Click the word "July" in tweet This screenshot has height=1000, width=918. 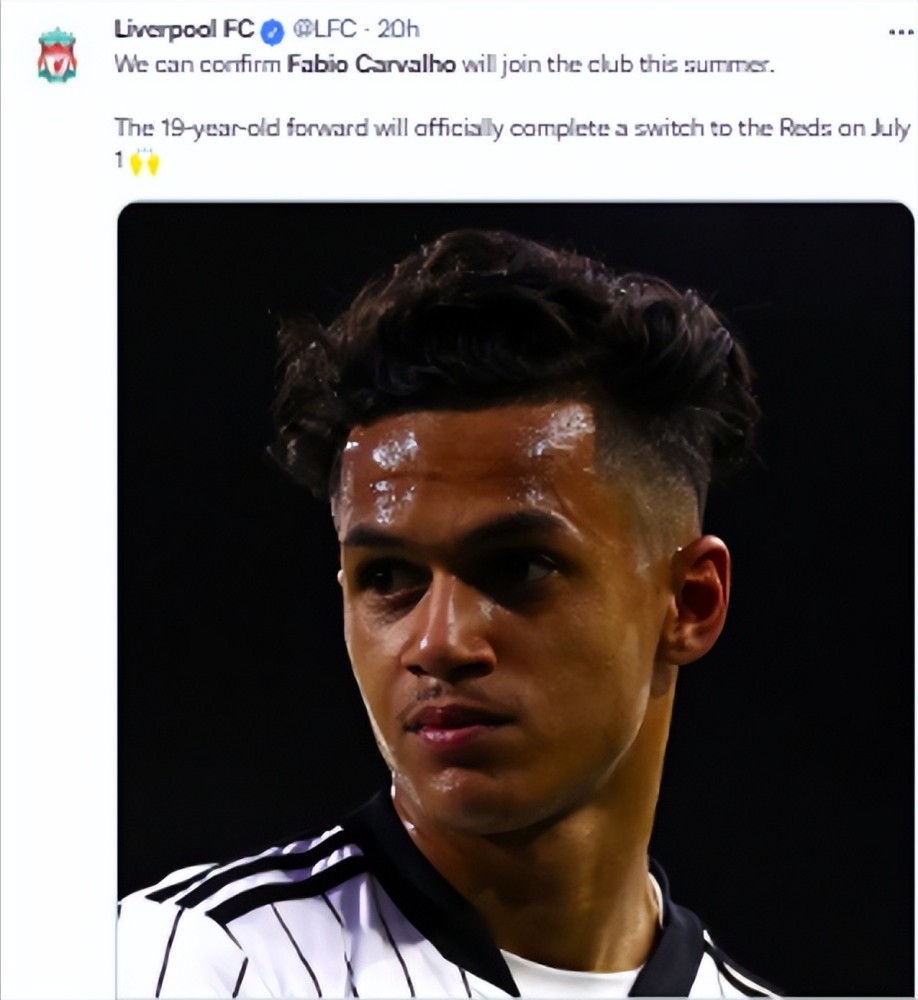[890, 128]
